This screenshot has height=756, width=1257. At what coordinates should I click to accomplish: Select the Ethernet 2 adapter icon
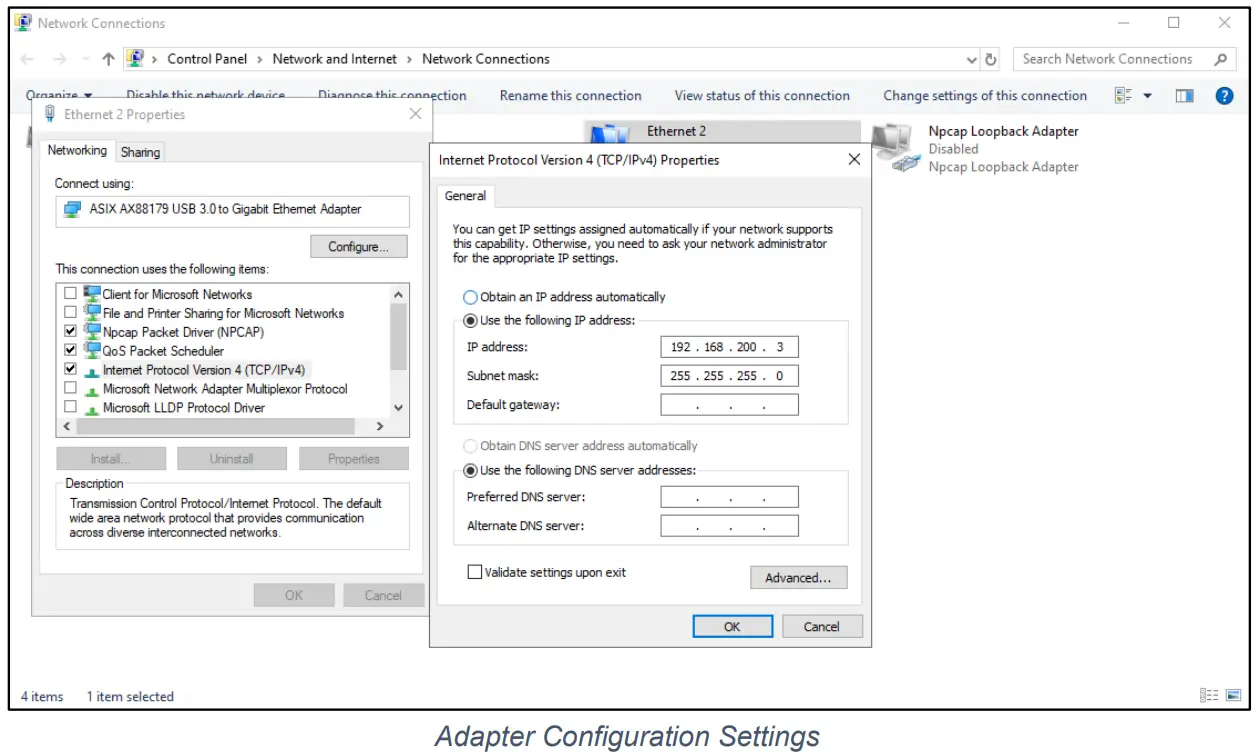pyautogui.click(x=610, y=134)
